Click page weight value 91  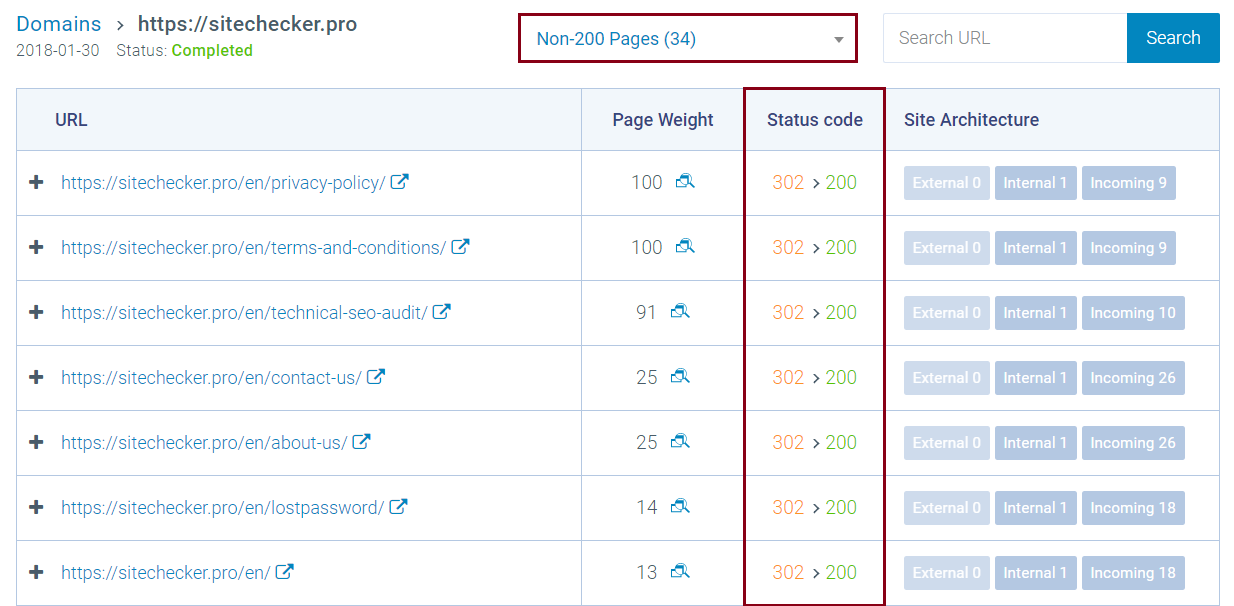pyautogui.click(x=646, y=313)
